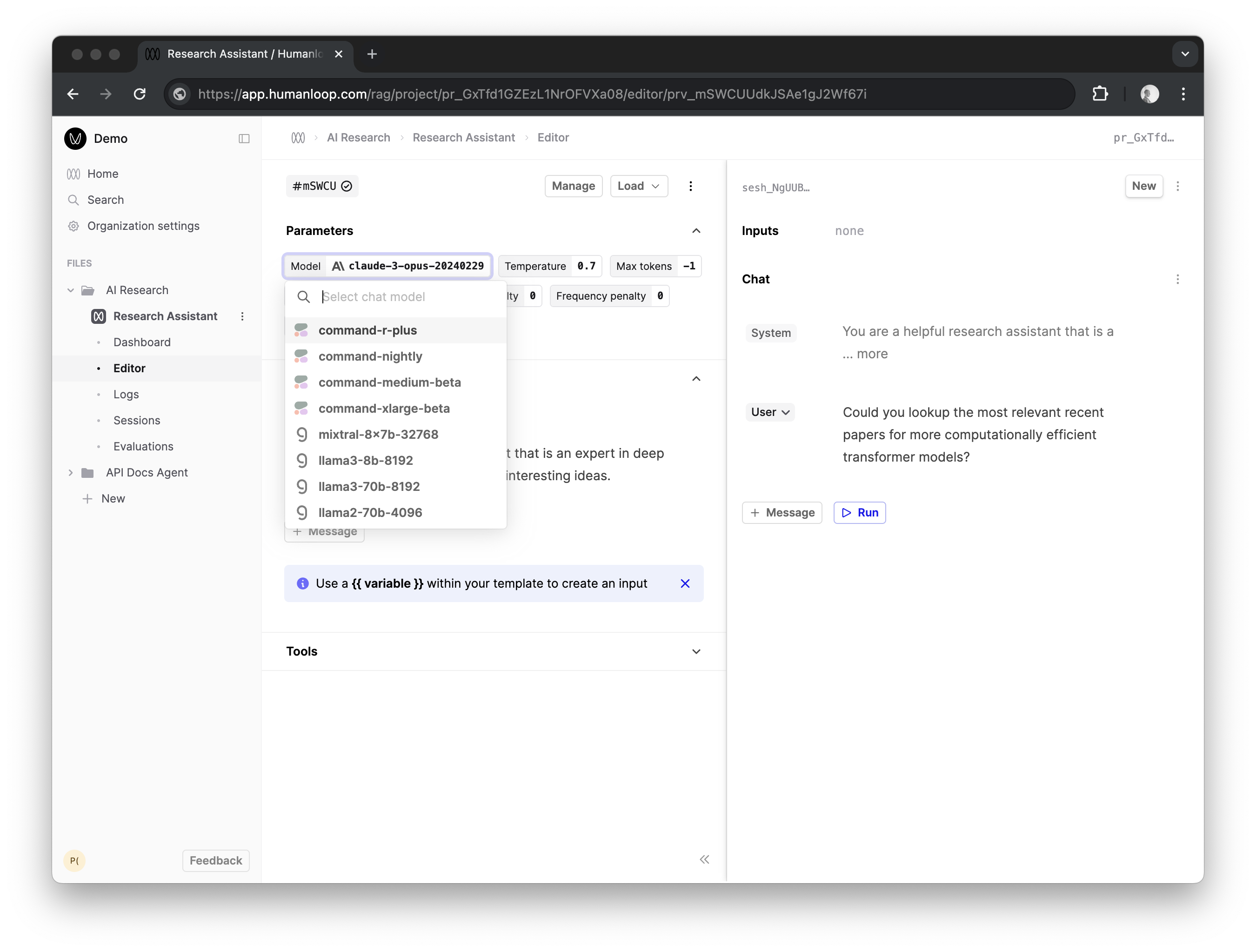The image size is (1256, 952).
Task: Collapse the sidebar panel icon
Action: [x=244, y=139]
